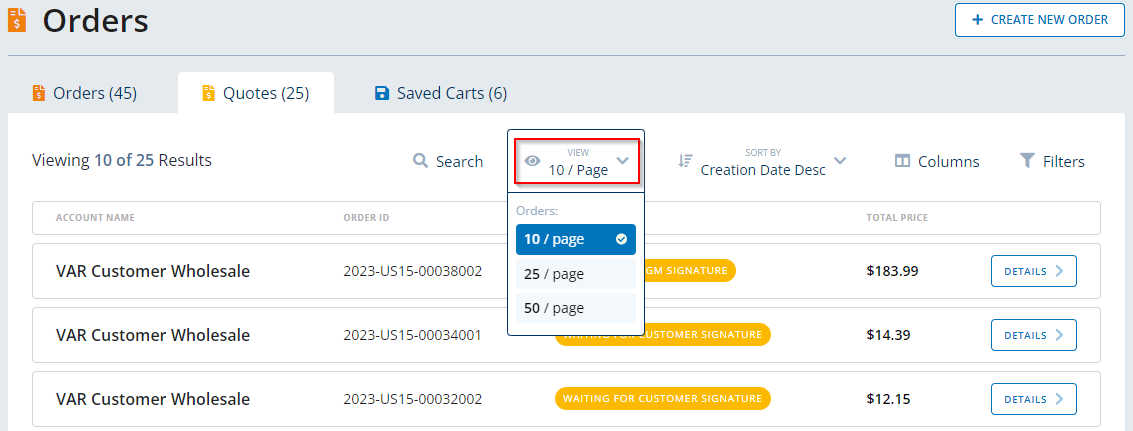
Task: Open Details for the $14.39 order
Action: coord(1033,335)
